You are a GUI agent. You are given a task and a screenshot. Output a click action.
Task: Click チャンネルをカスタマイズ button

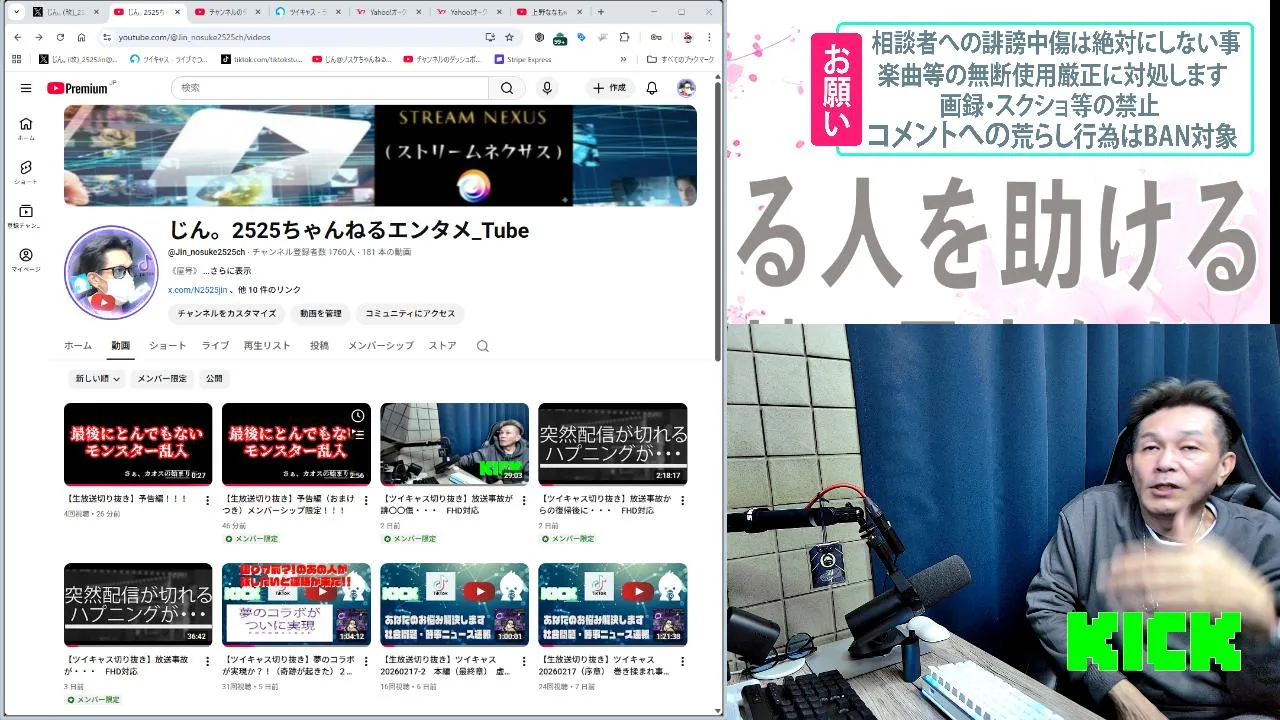pyautogui.click(x=226, y=314)
